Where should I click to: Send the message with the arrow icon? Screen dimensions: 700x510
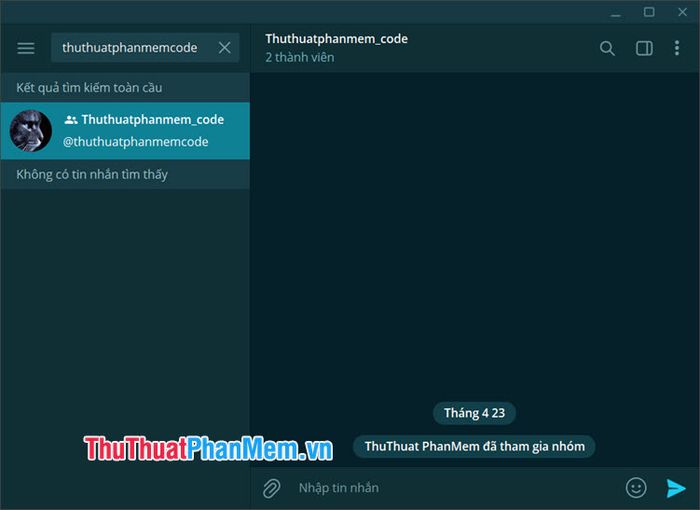pyautogui.click(x=676, y=488)
